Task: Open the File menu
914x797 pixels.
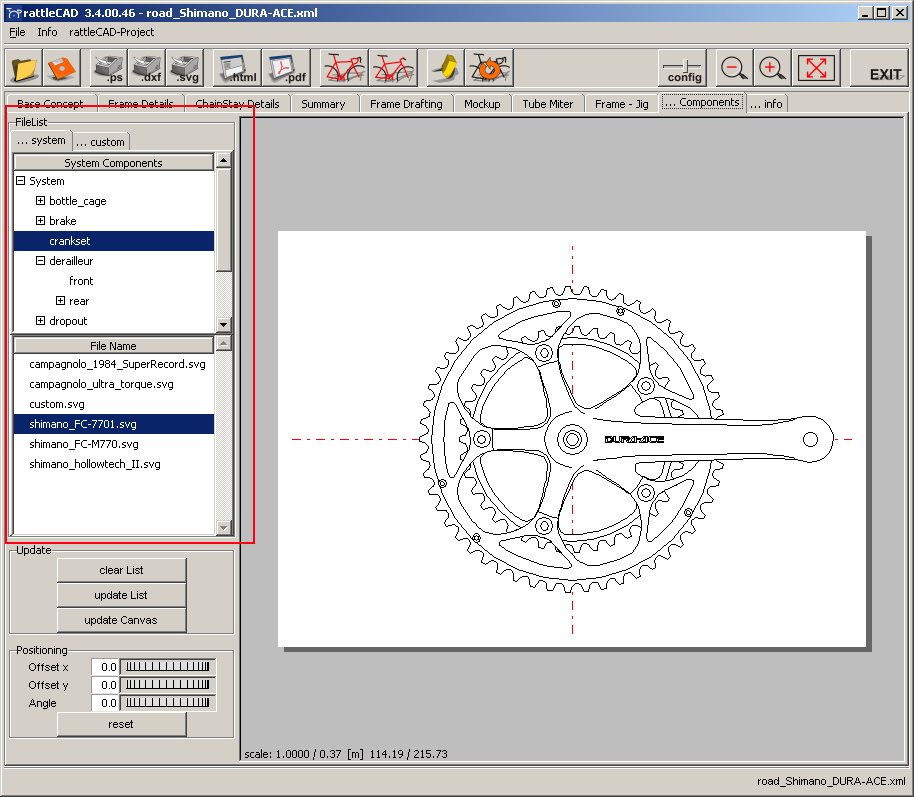Action: 17,32
